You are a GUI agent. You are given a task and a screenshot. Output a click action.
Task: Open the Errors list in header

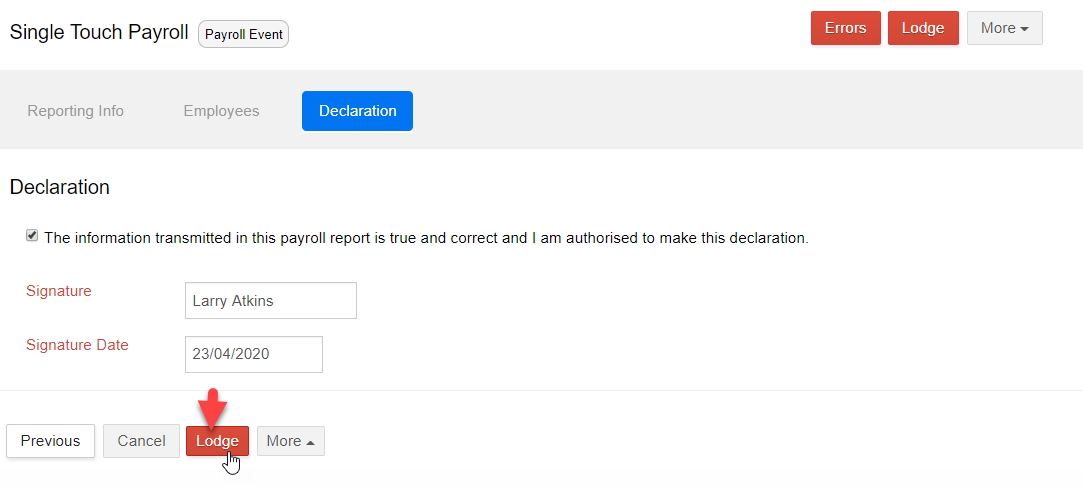(845, 28)
